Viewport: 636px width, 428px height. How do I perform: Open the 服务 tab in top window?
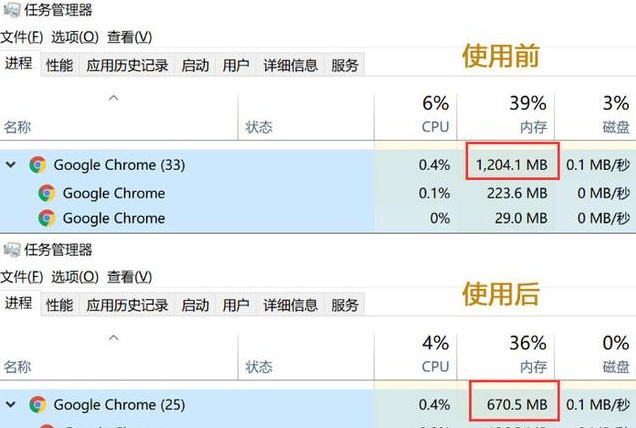coord(345,65)
